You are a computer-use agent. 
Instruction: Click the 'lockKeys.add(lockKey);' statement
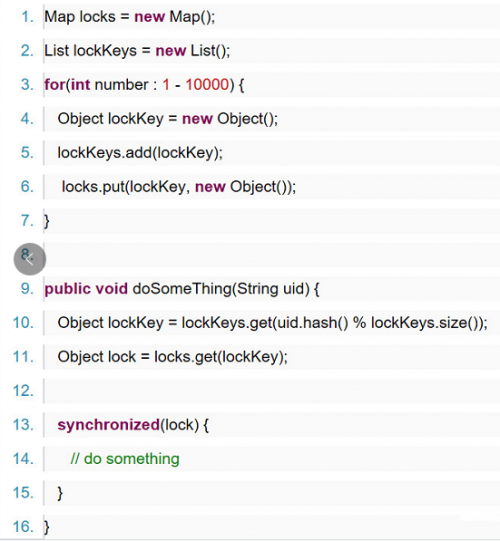[140, 153]
